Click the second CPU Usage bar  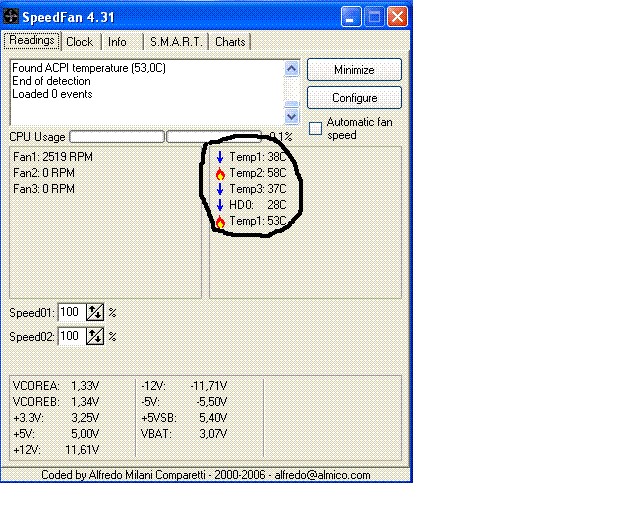(214, 137)
